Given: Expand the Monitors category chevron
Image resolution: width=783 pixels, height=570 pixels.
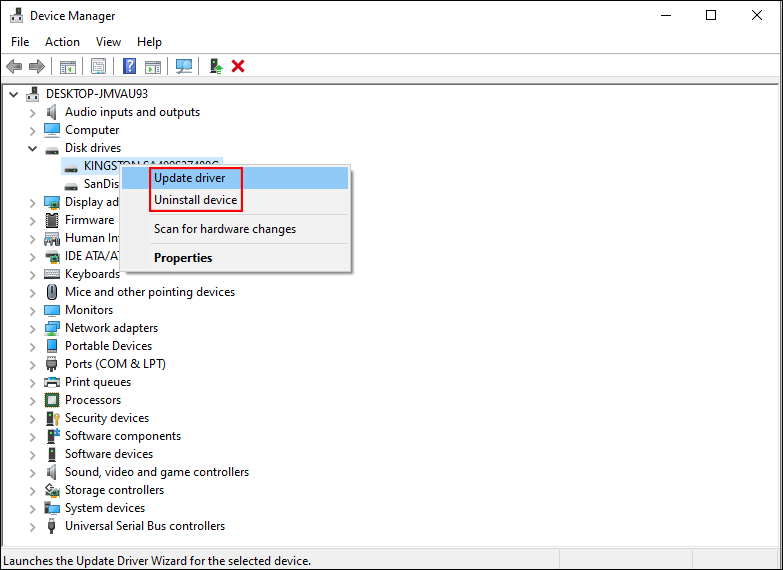Looking at the screenshot, I should [33, 311].
